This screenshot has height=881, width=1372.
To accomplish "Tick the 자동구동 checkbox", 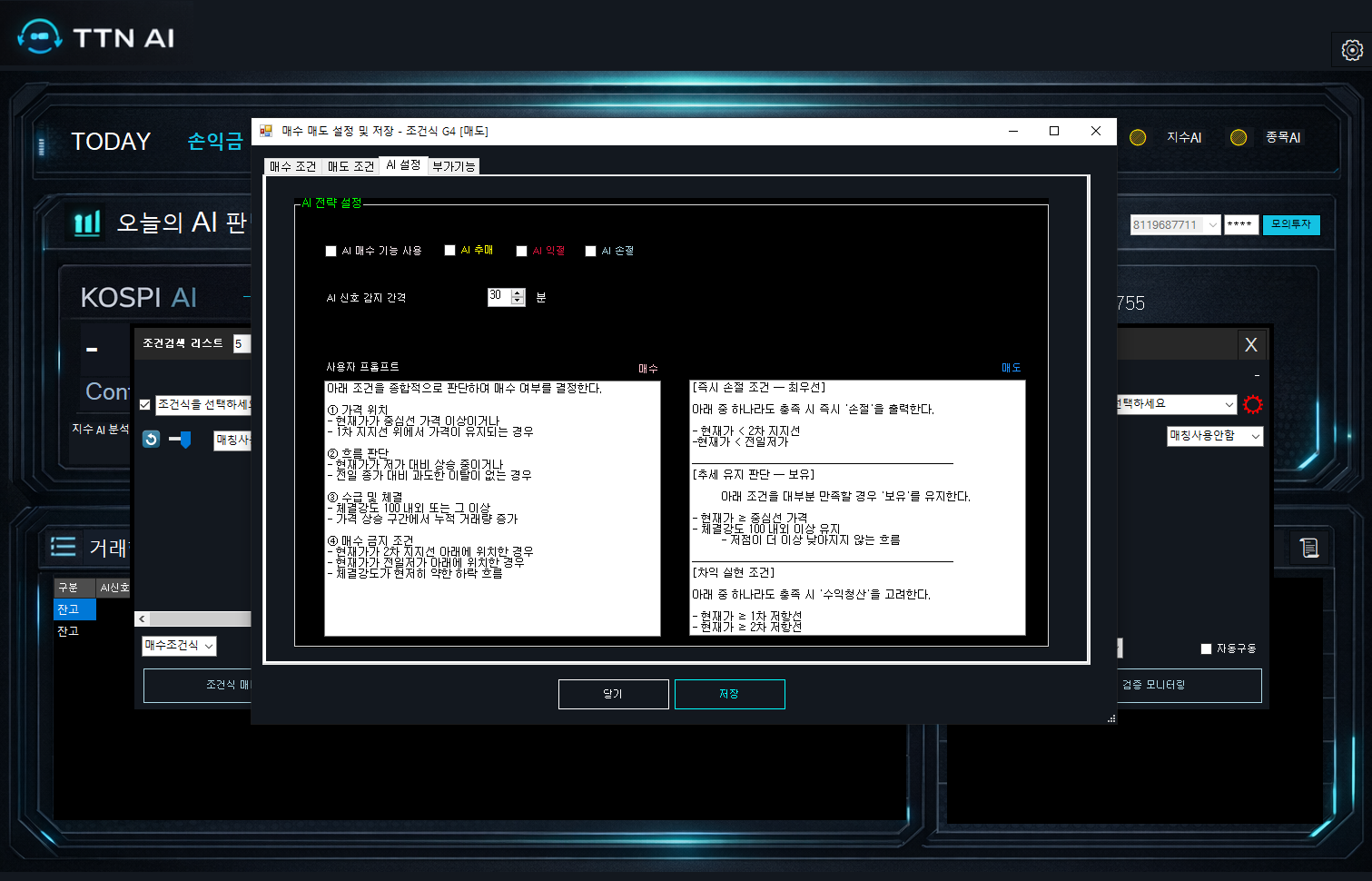I will click(x=1206, y=648).
